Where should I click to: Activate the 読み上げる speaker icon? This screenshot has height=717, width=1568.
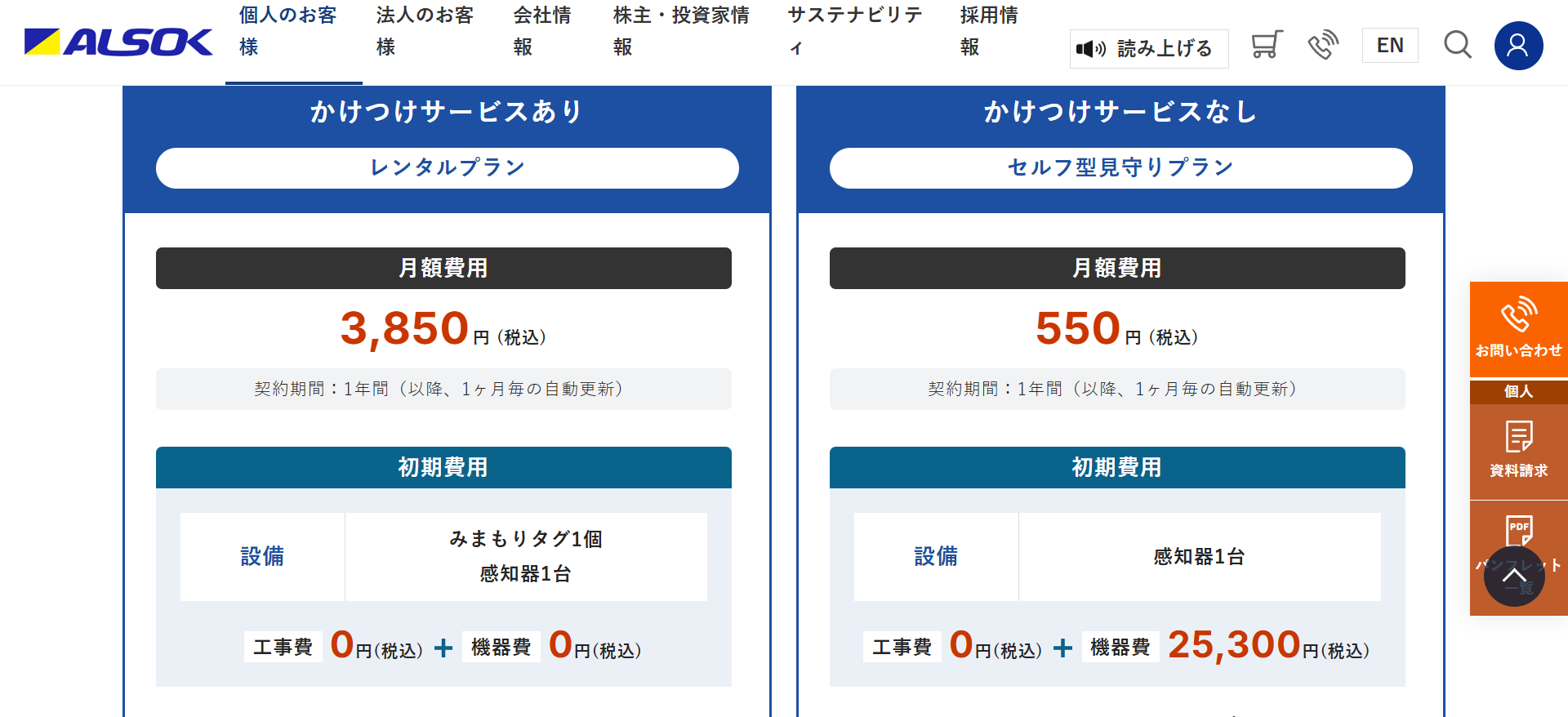tap(1148, 48)
